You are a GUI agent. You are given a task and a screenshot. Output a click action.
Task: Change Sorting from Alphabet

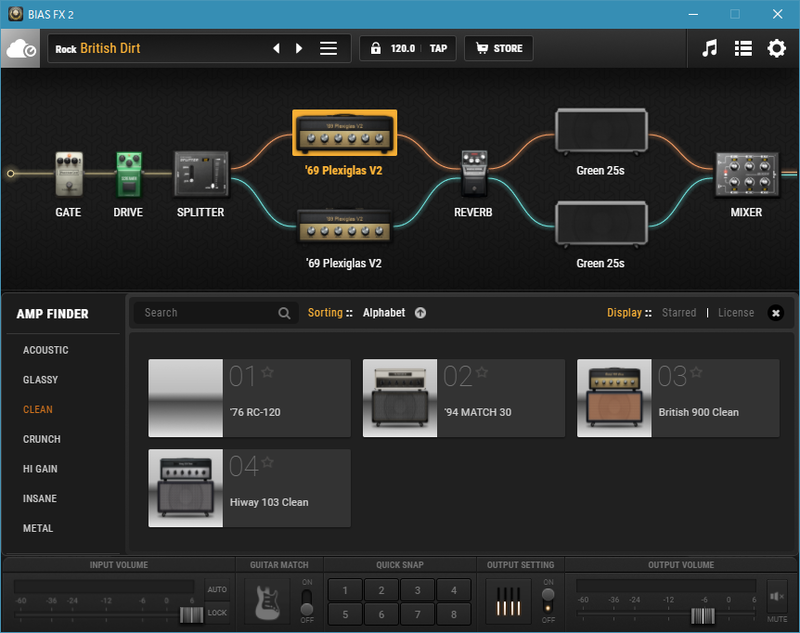point(384,313)
